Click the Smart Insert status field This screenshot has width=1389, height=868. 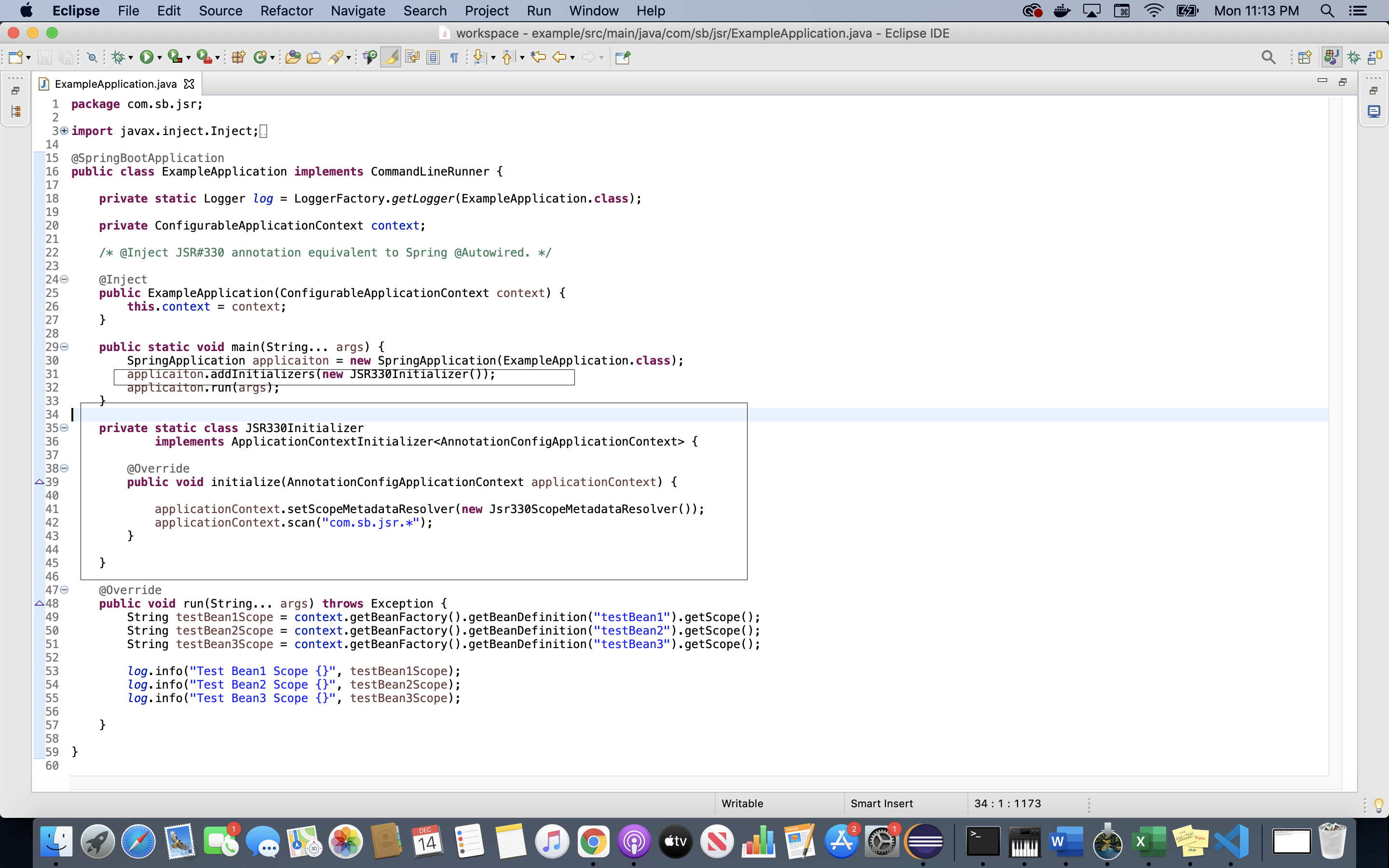(881, 803)
